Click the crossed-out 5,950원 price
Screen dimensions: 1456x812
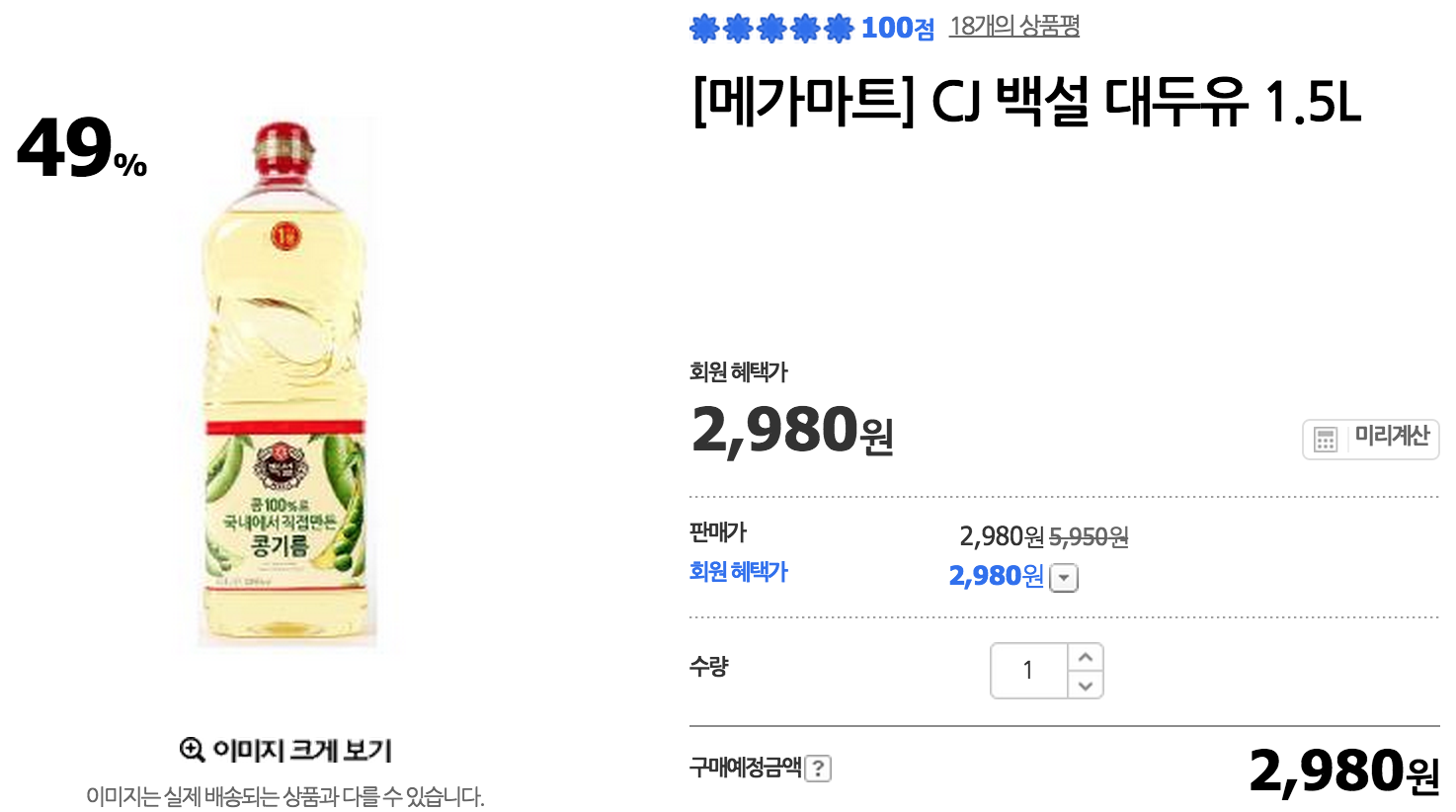click(1089, 537)
